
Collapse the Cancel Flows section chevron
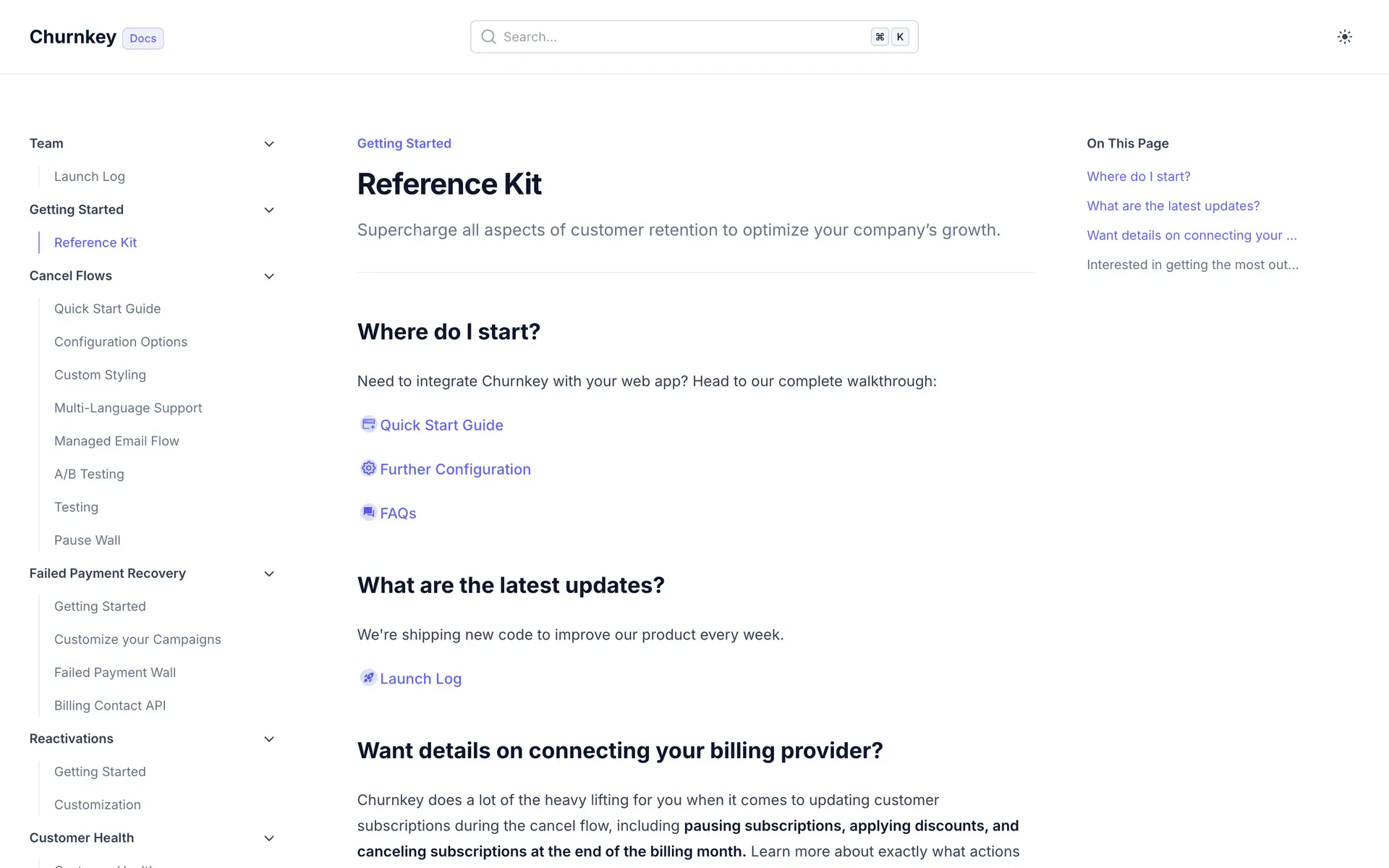[x=269, y=276]
